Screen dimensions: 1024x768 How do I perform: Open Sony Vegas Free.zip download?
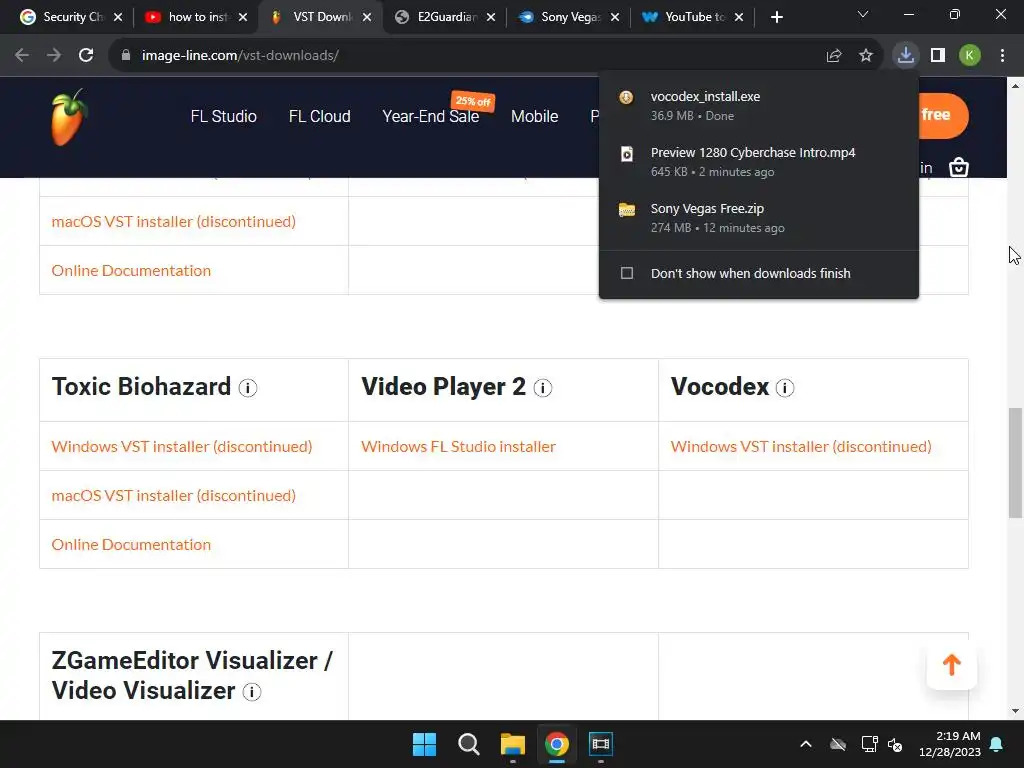coord(758,217)
